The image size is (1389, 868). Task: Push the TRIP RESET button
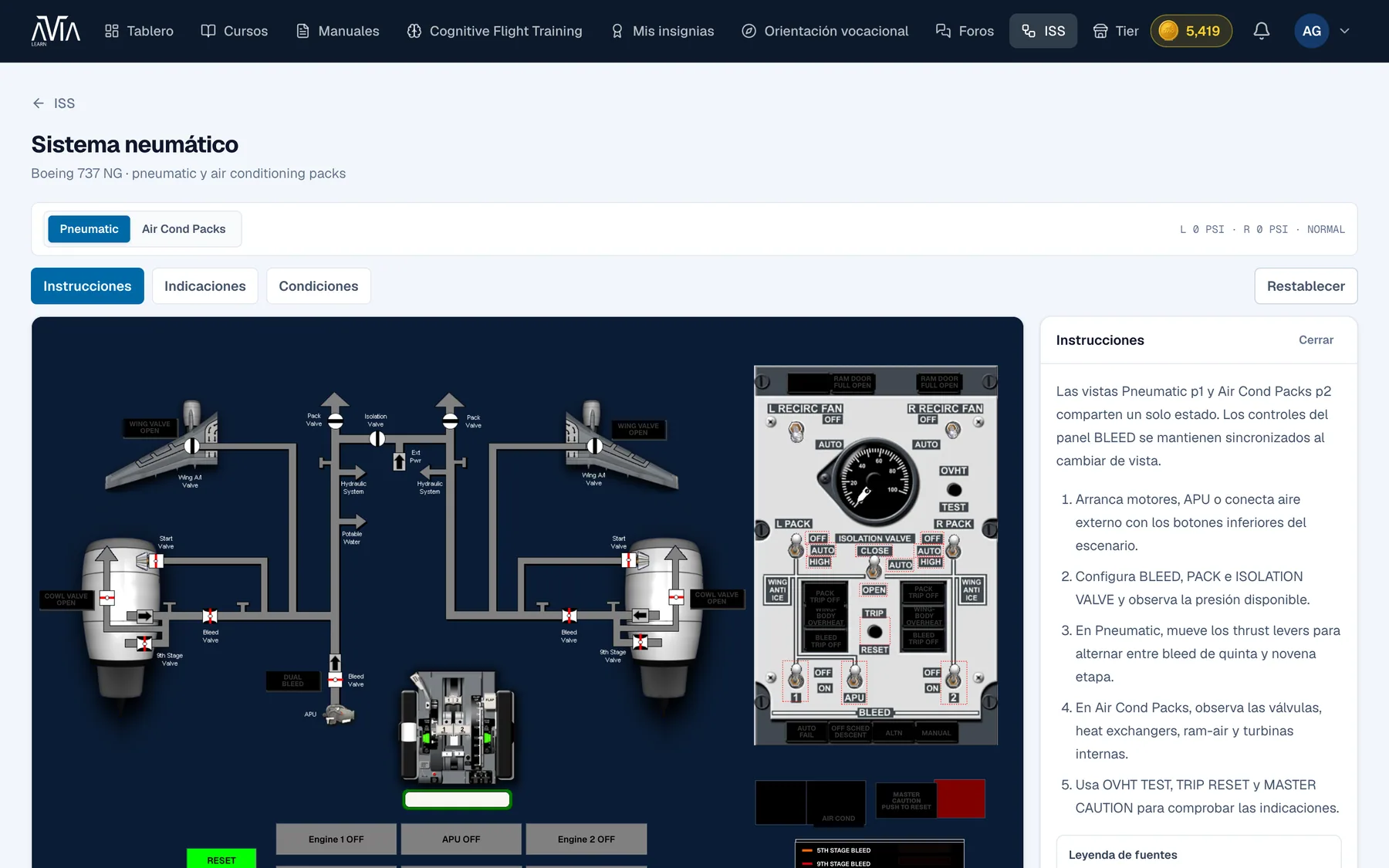[874, 632]
